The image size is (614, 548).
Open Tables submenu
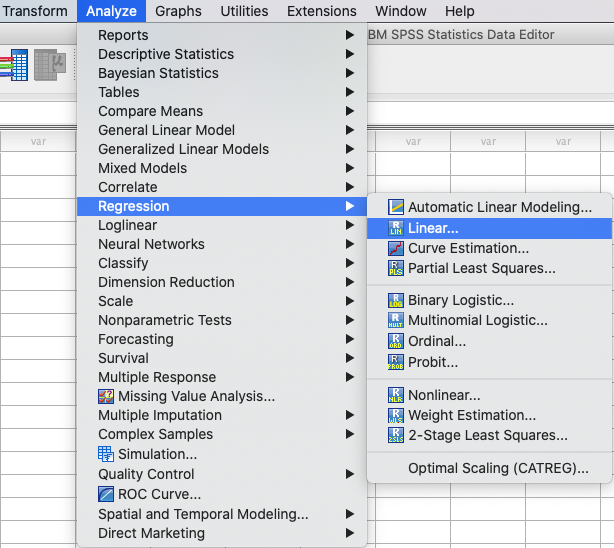coord(222,92)
